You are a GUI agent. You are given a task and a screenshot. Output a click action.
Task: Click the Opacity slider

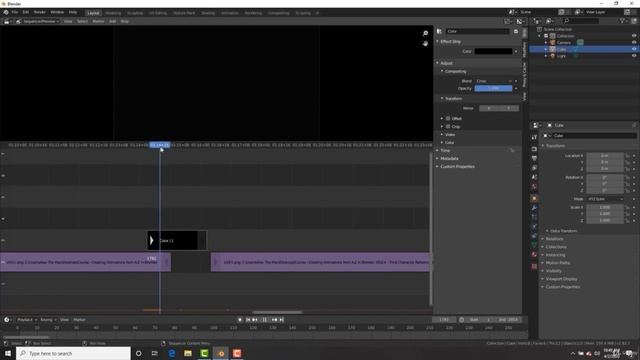[493, 89]
